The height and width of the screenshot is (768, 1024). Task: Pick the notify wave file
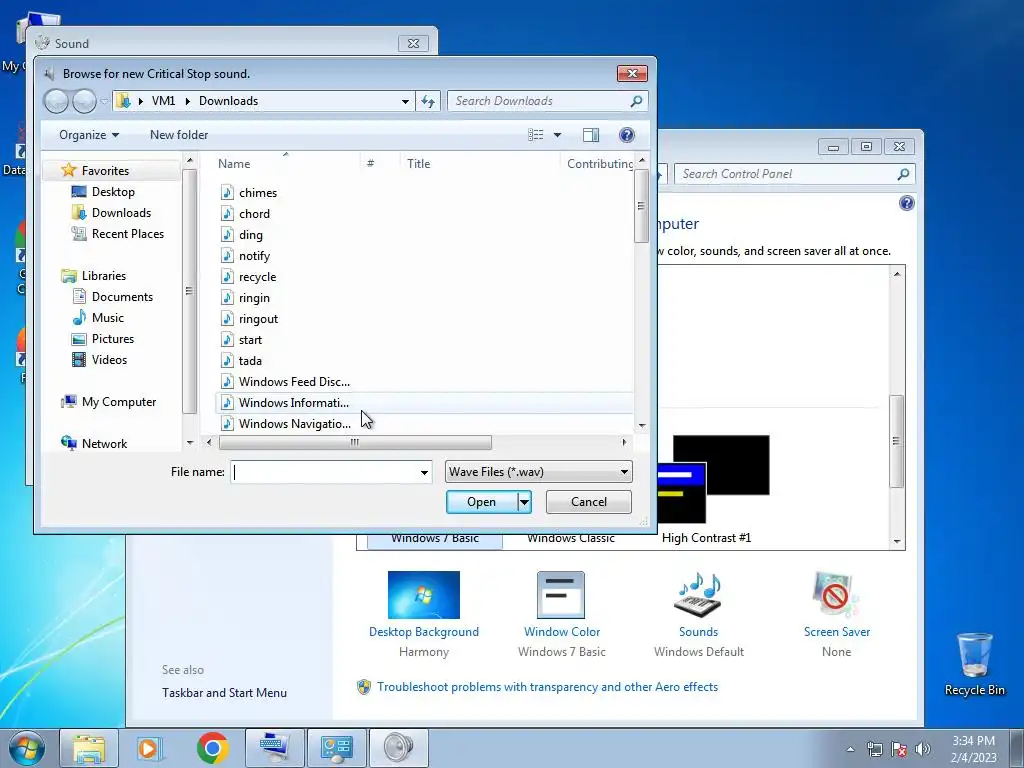[253, 255]
